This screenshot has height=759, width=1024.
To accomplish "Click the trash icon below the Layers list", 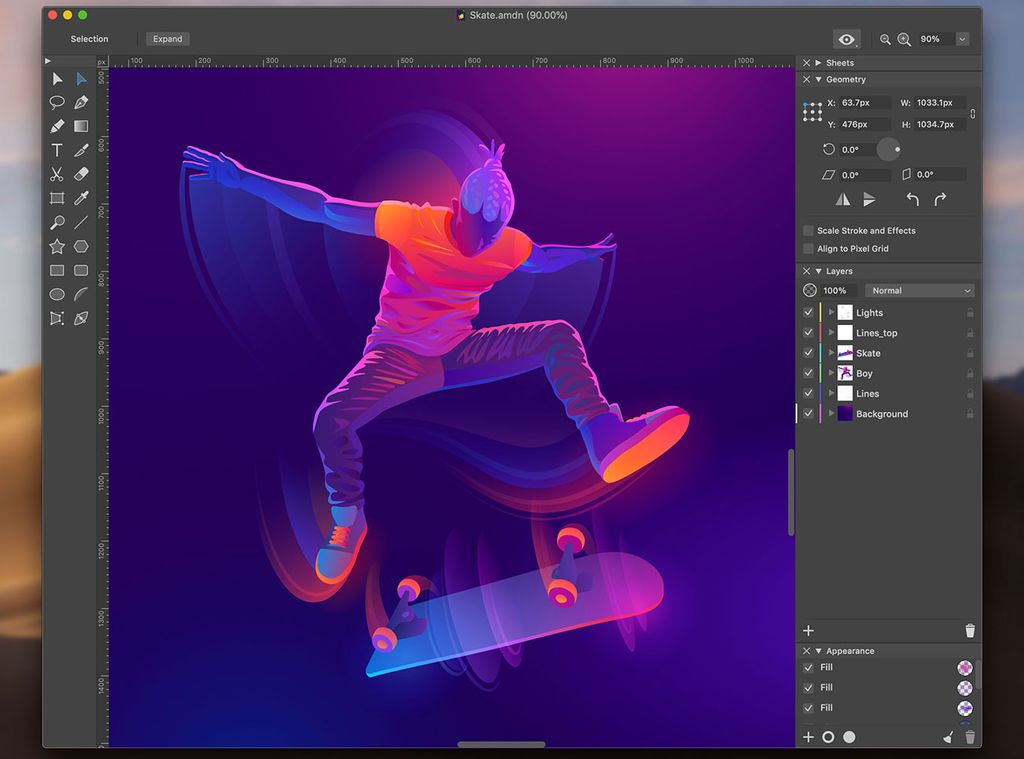I will (x=969, y=630).
